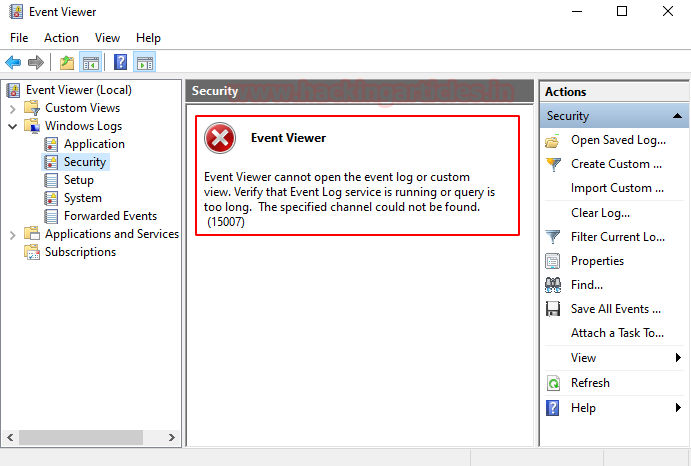The image size is (691, 466).
Task: Click the Event Viewer app icon in title bar
Action: tap(16, 12)
